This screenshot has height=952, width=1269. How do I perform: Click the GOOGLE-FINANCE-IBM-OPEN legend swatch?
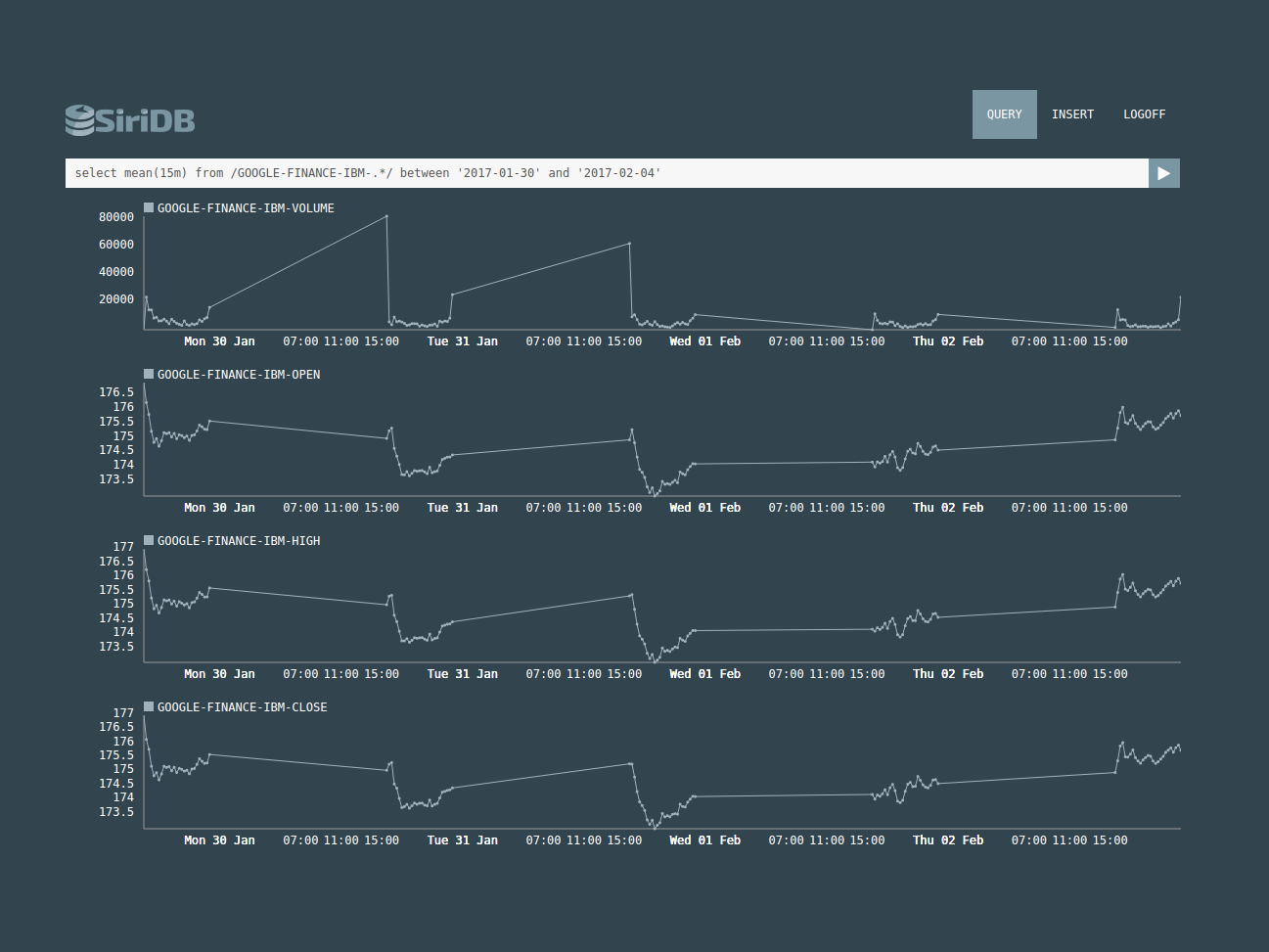tap(149, 374)
